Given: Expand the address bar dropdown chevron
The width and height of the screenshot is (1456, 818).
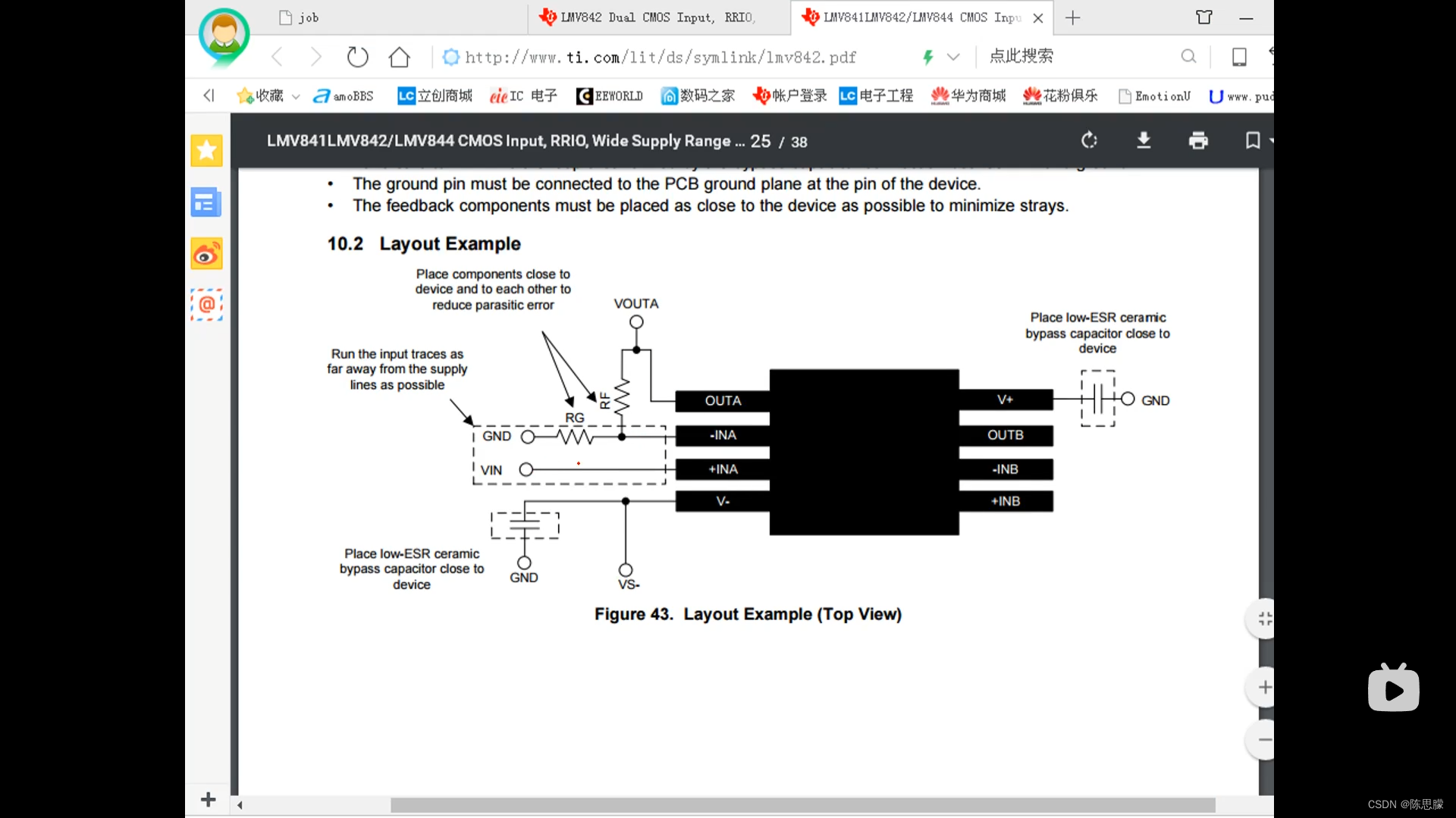Looking at the screenshot, I should coord(953,57).
